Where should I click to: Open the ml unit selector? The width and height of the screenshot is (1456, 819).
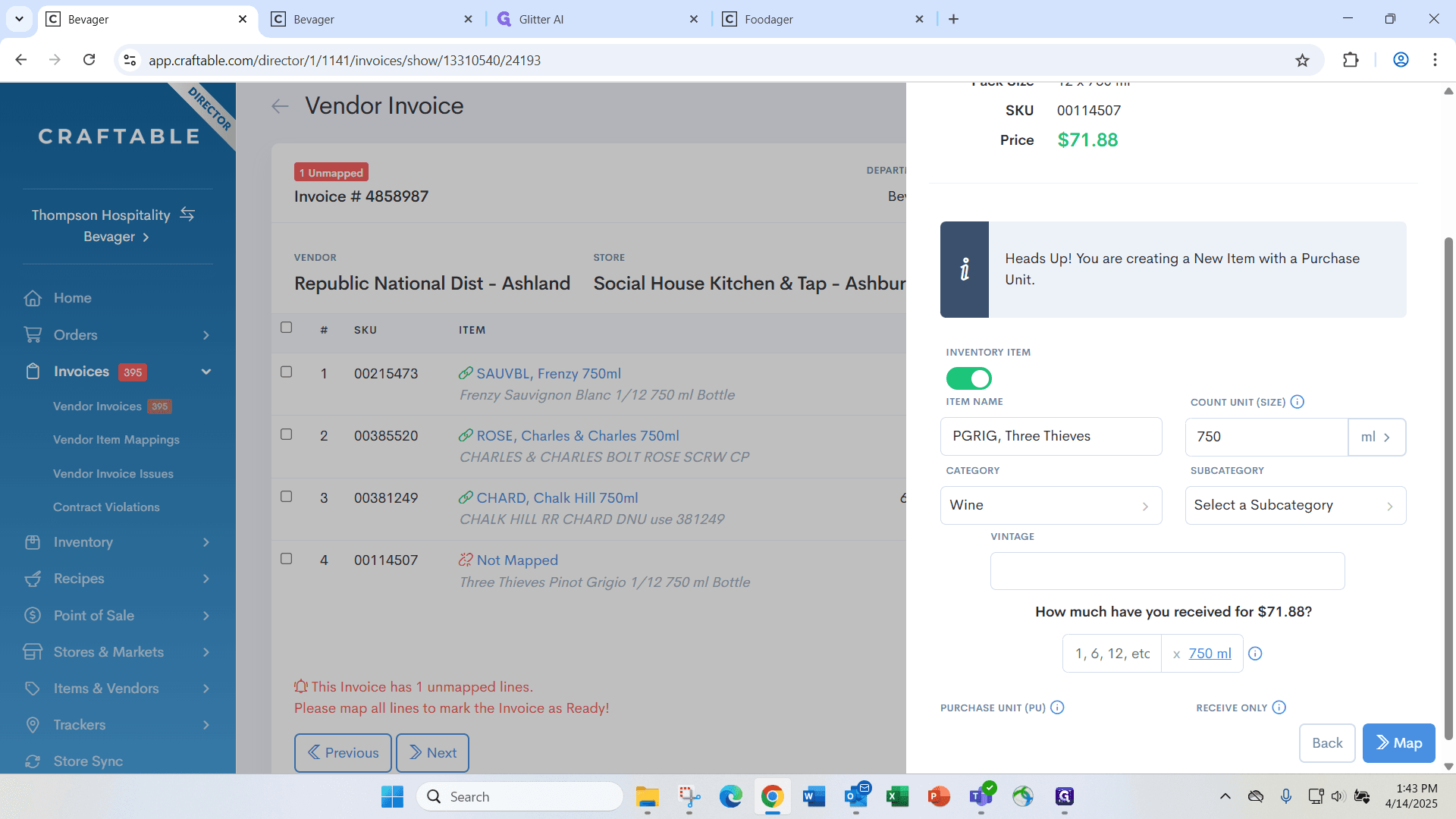pos(1376,437)
